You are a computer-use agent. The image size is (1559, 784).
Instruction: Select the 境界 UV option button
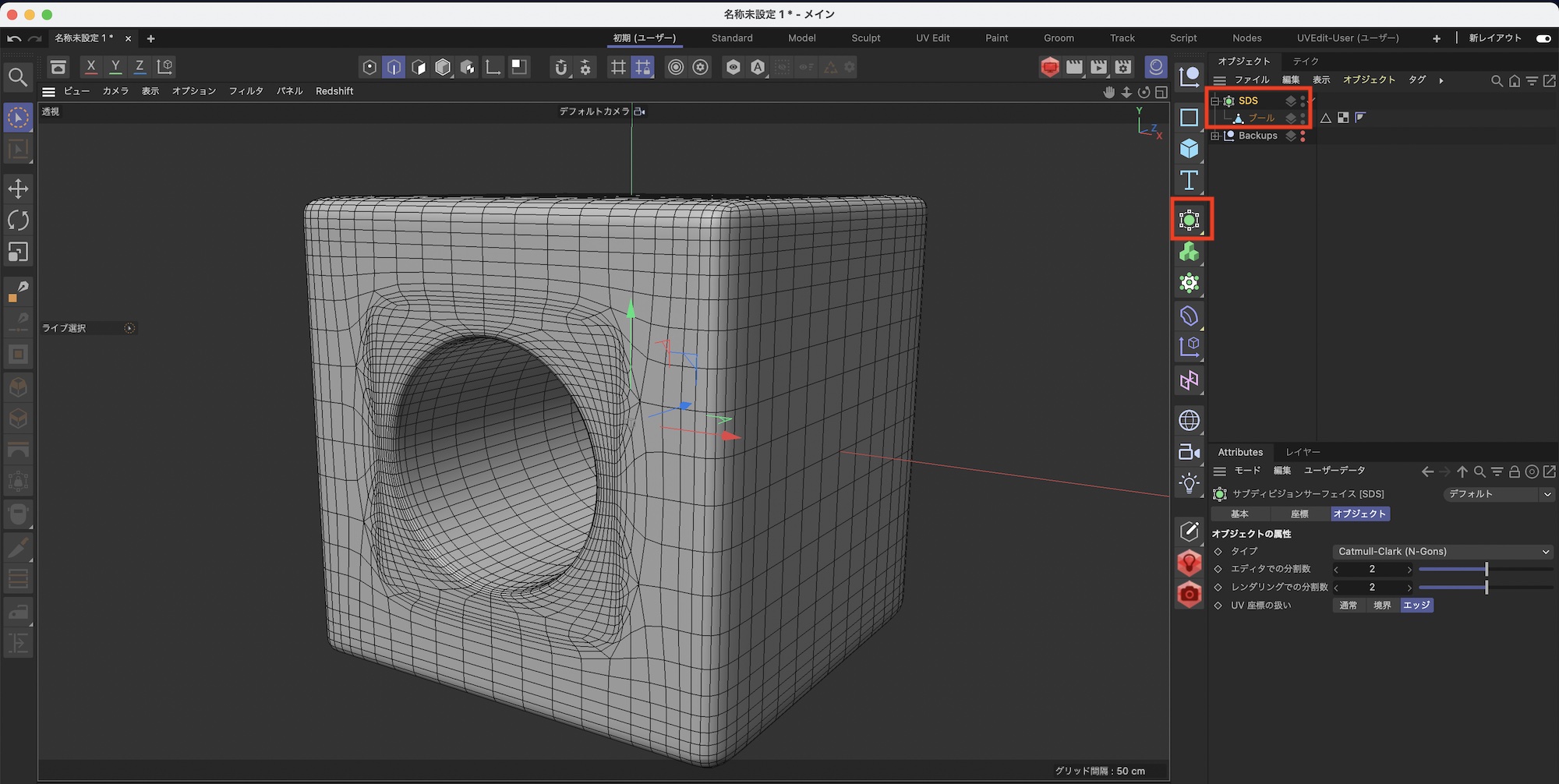click(1382, 606)
